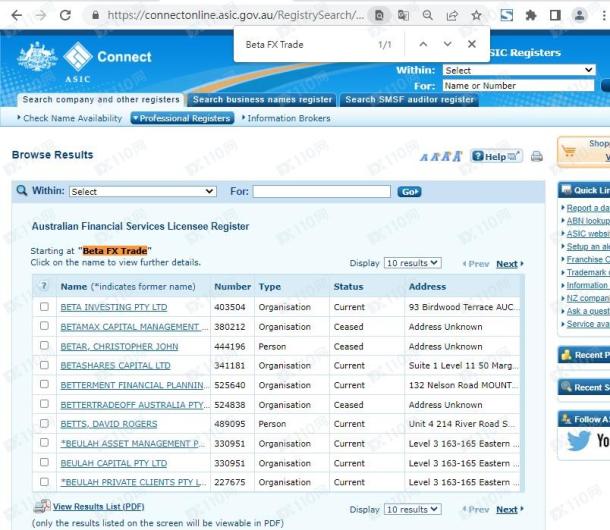Go back to the previous browser page
The width and height of the screenshot is (610, 530).
[17, 16]
